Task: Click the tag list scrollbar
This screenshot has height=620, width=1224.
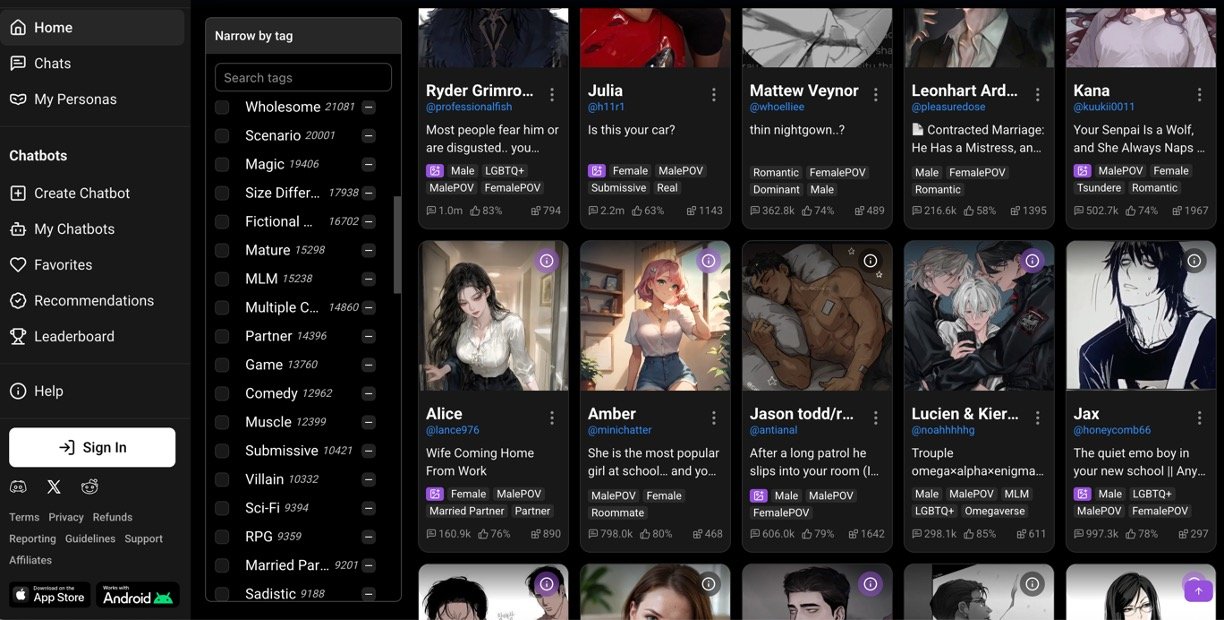Action: coord(397,245)
